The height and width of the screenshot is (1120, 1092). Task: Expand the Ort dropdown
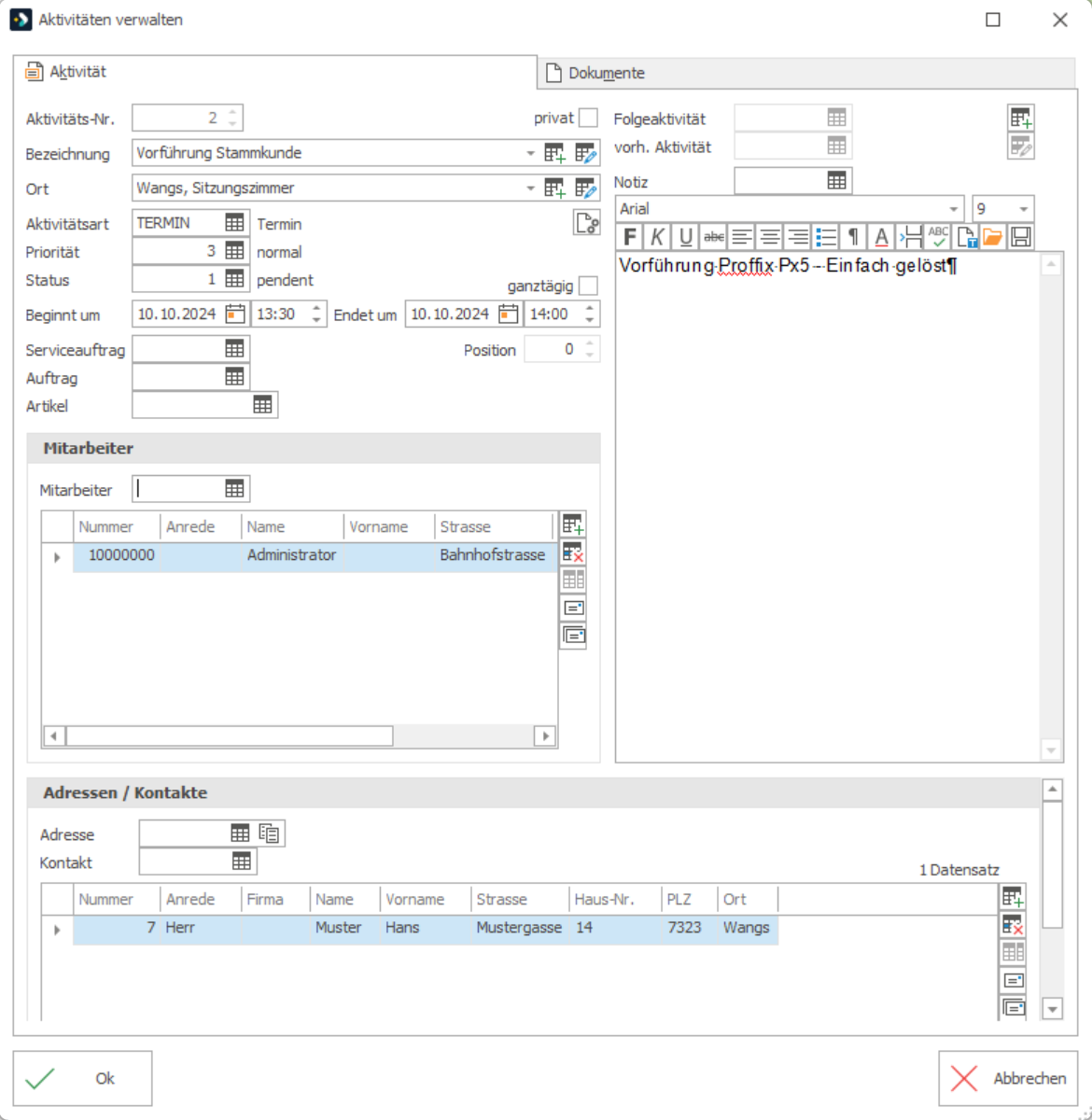click(x=530, y=189)
